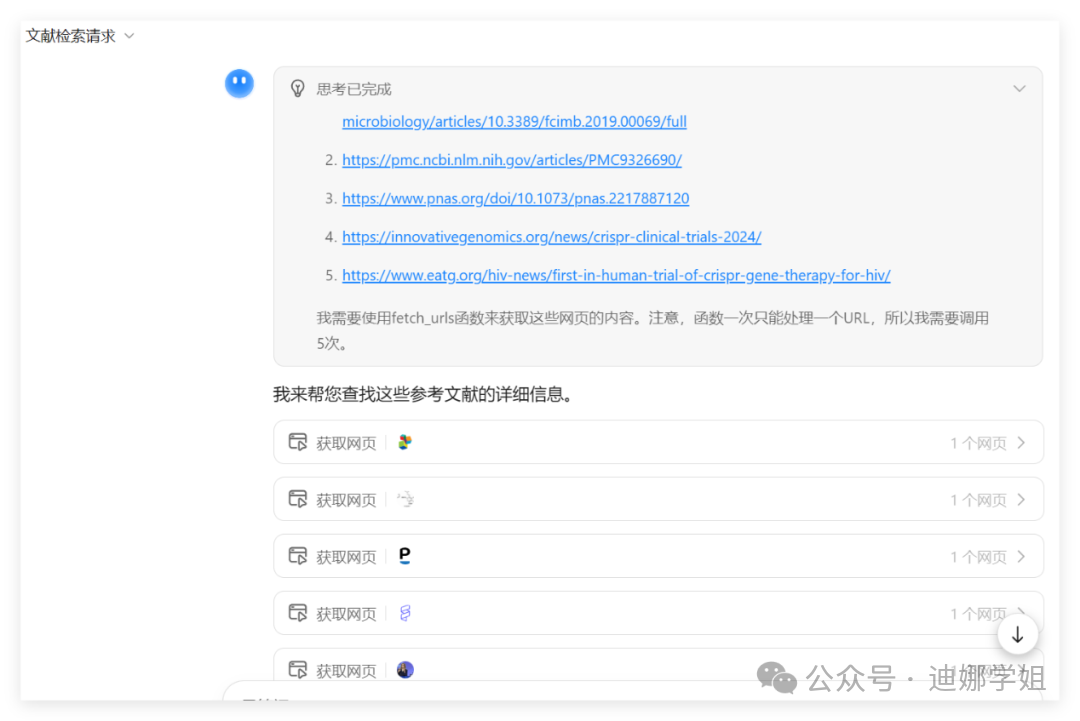Click the colorful frontiers favicon in first 获取网页 row
1080x721 pixels.
[x=405, y=442]
